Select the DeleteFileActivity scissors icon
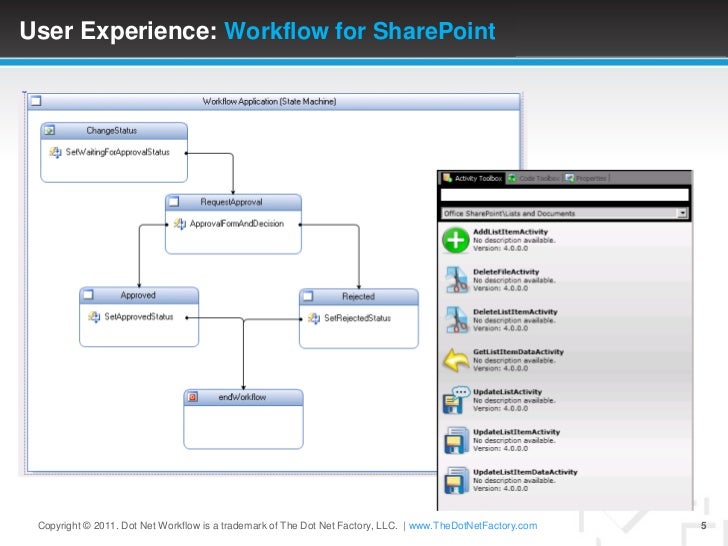Image resolution: width=728 pixels, height=546 pixels. tap(456, 280)
